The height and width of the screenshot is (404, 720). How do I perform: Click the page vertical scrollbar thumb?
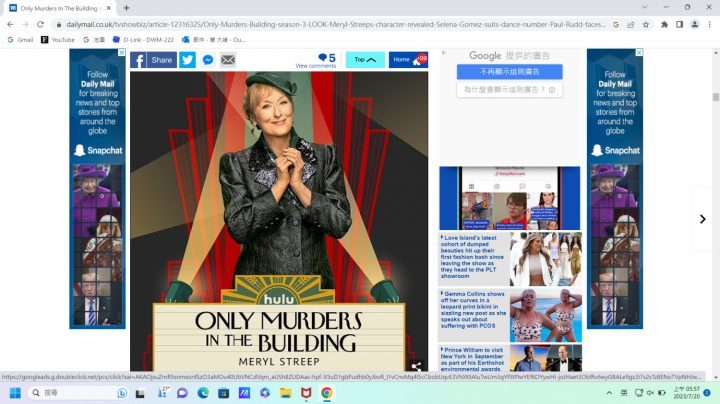[x=715, y=97]
